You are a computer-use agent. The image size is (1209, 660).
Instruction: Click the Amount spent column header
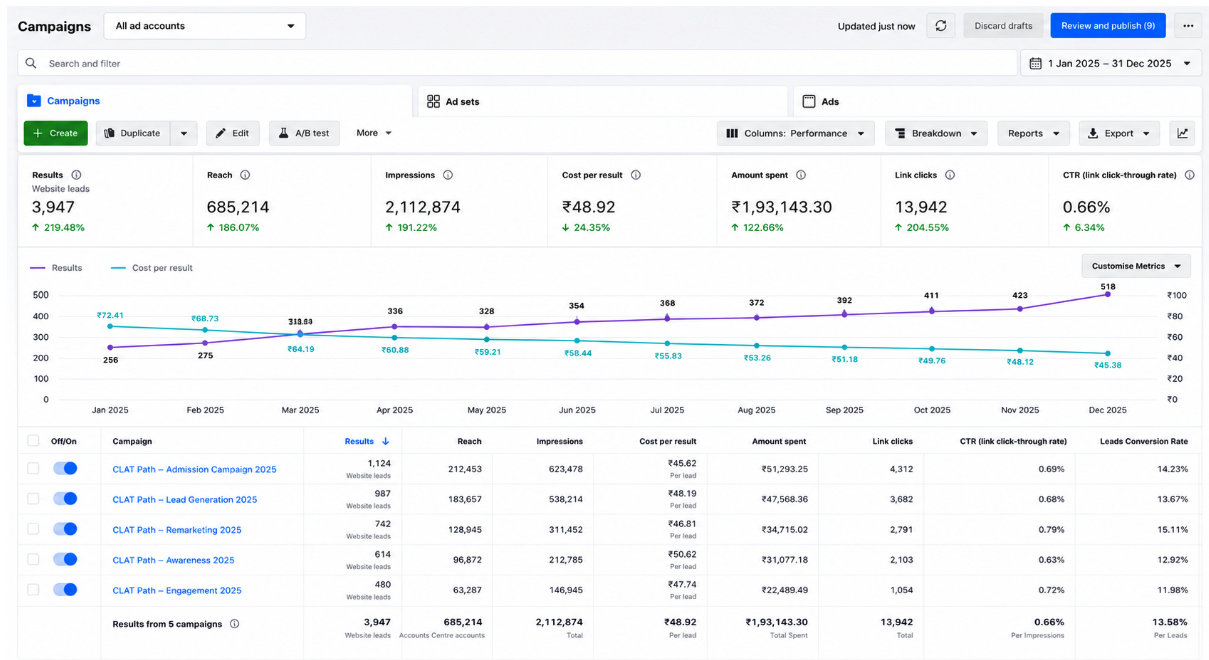click(x=780, y=441)
